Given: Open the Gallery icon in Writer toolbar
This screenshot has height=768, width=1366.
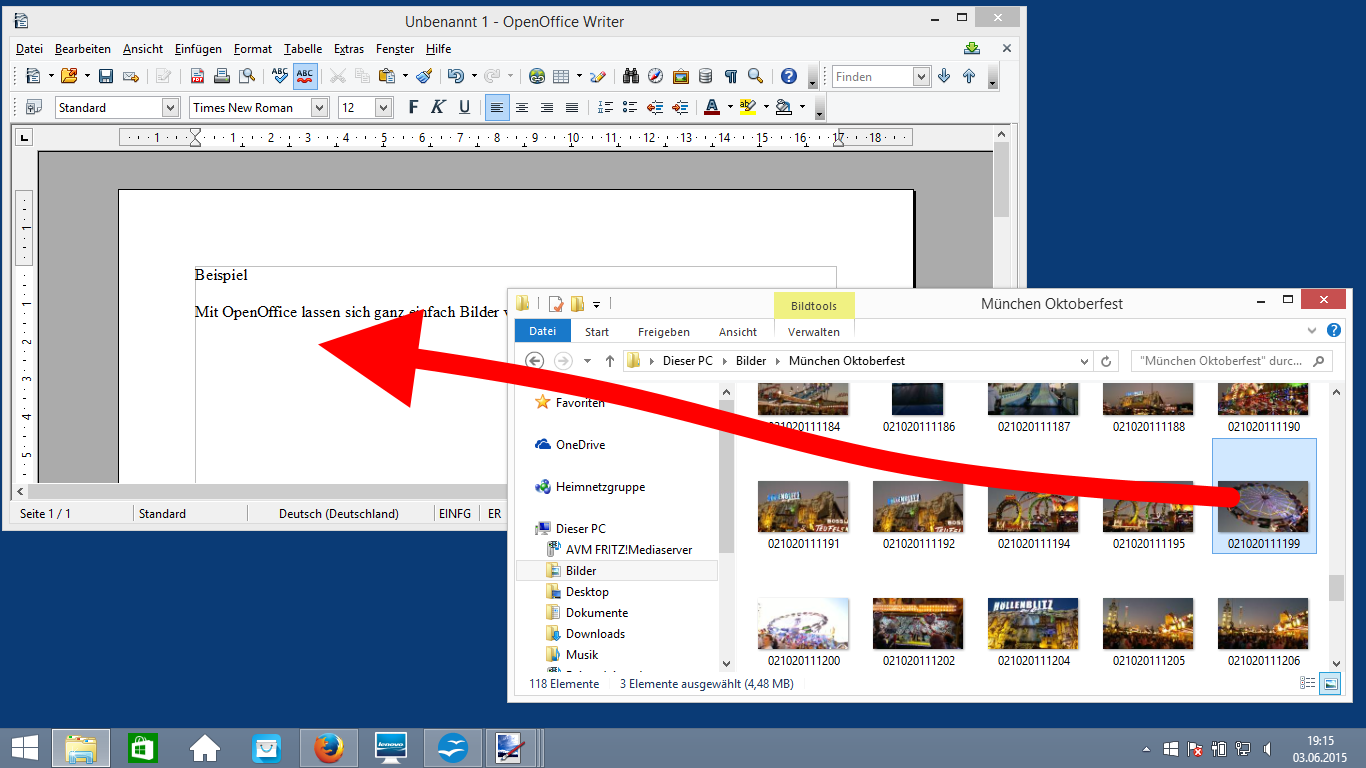Looking at the screenshot, I should pyautogui.click(x=681, y=76).
